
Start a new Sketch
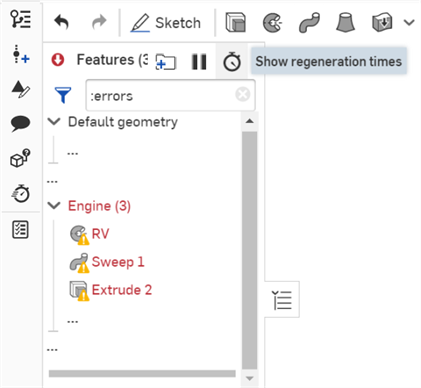tap(166, 23)
